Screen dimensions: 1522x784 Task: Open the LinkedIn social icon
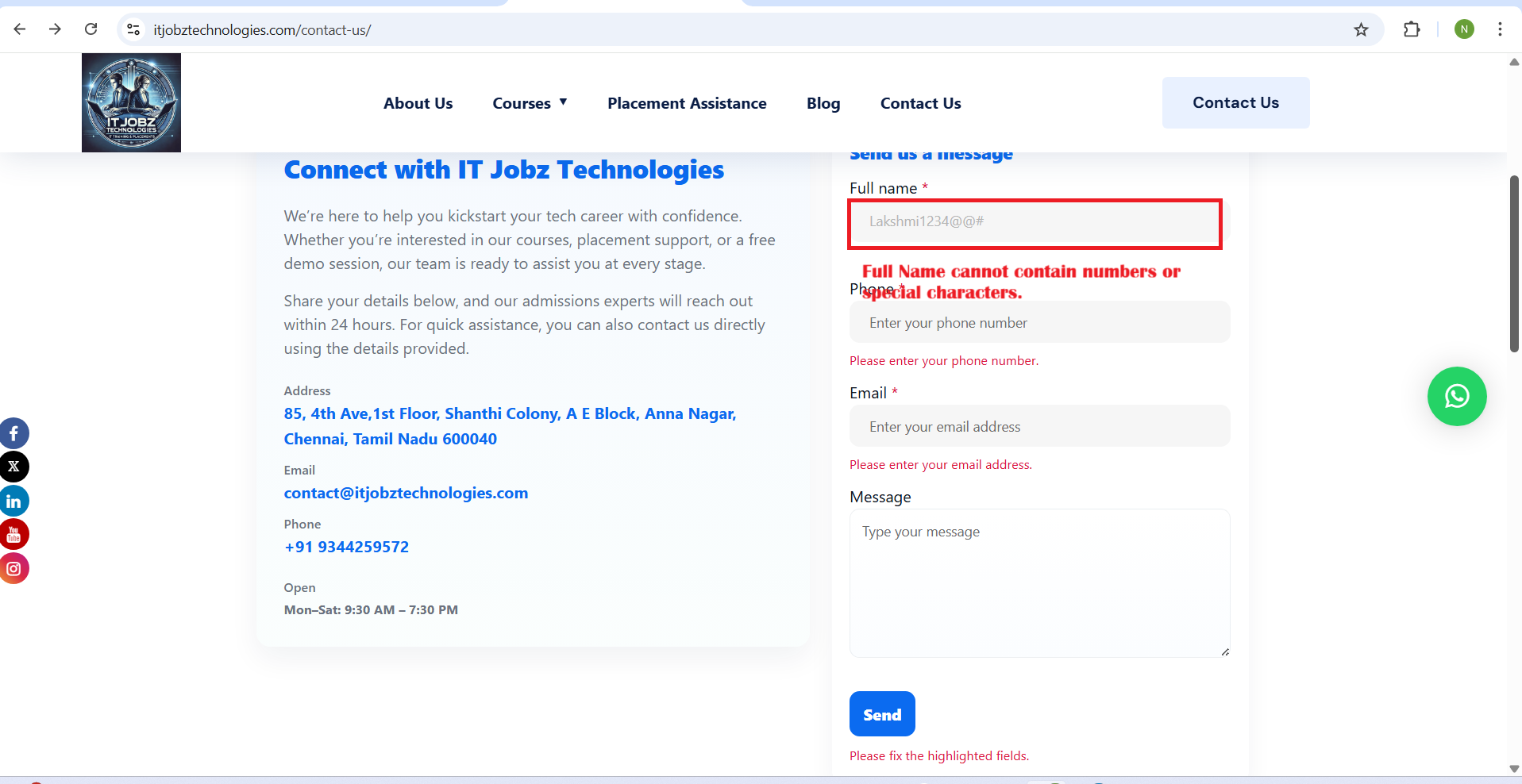click(14, 502)
